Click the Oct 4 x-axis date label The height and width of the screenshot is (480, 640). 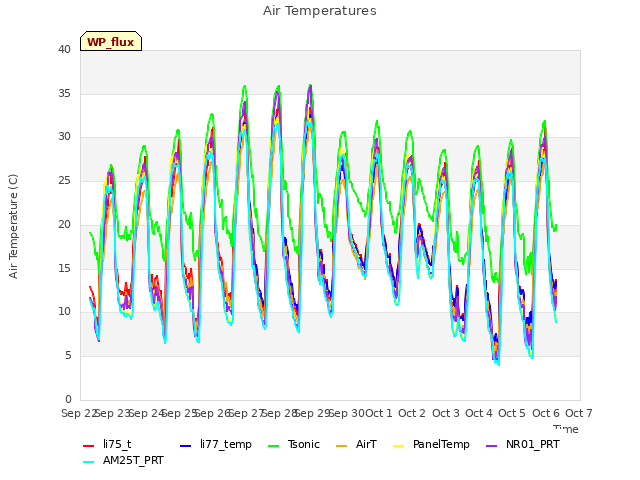pos(479,413)
